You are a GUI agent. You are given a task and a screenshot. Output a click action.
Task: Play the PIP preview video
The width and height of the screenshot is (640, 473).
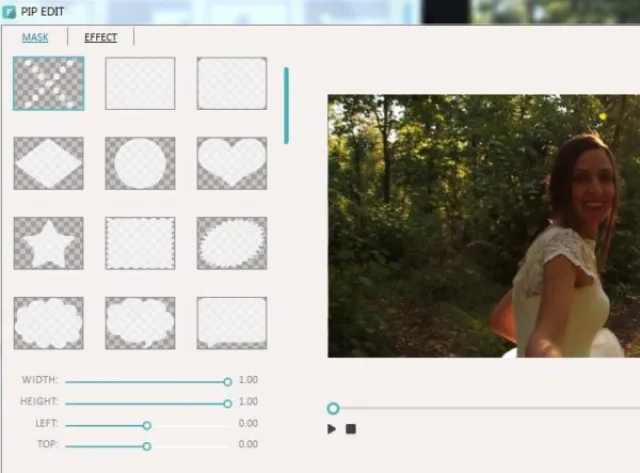[331, 429]
